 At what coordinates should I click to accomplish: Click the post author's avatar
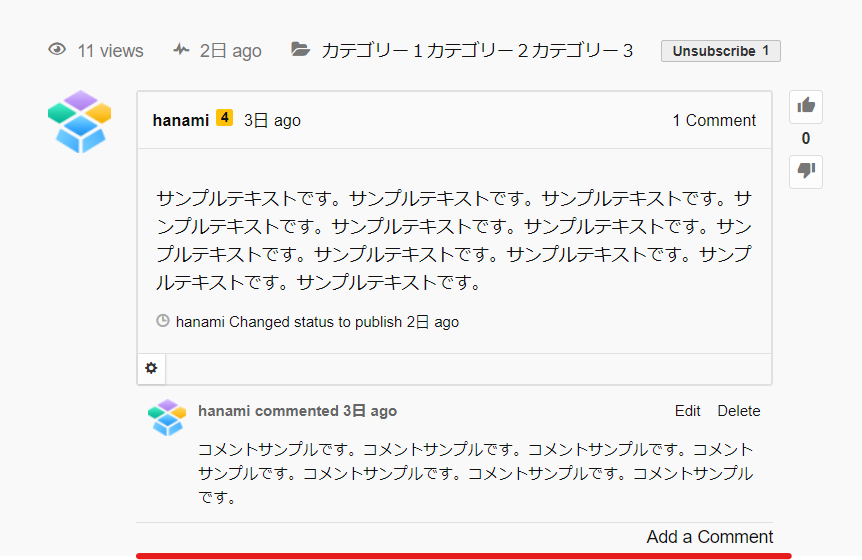[x=79, y=122]
